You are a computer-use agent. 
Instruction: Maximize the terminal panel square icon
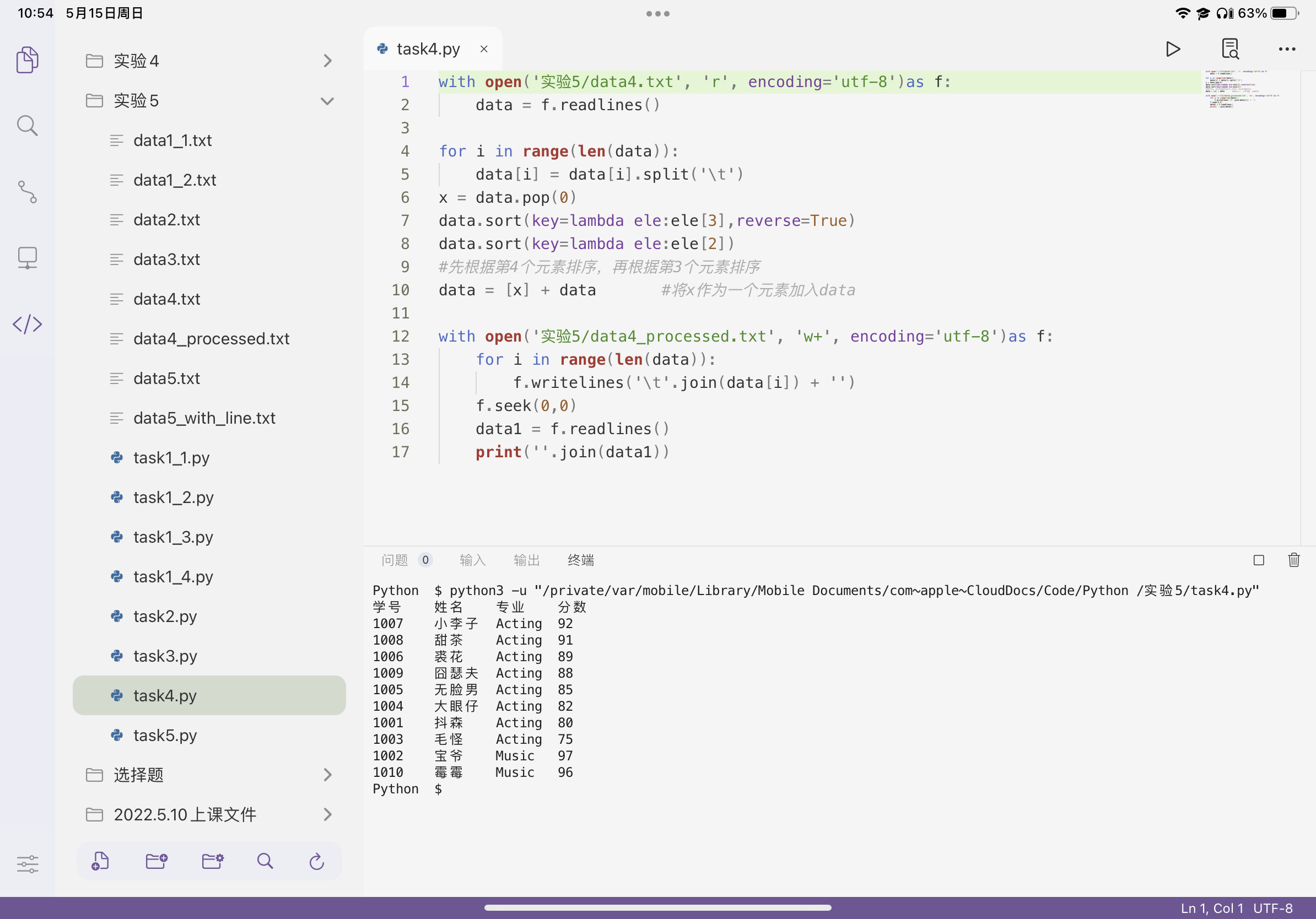coord(1259,560)
